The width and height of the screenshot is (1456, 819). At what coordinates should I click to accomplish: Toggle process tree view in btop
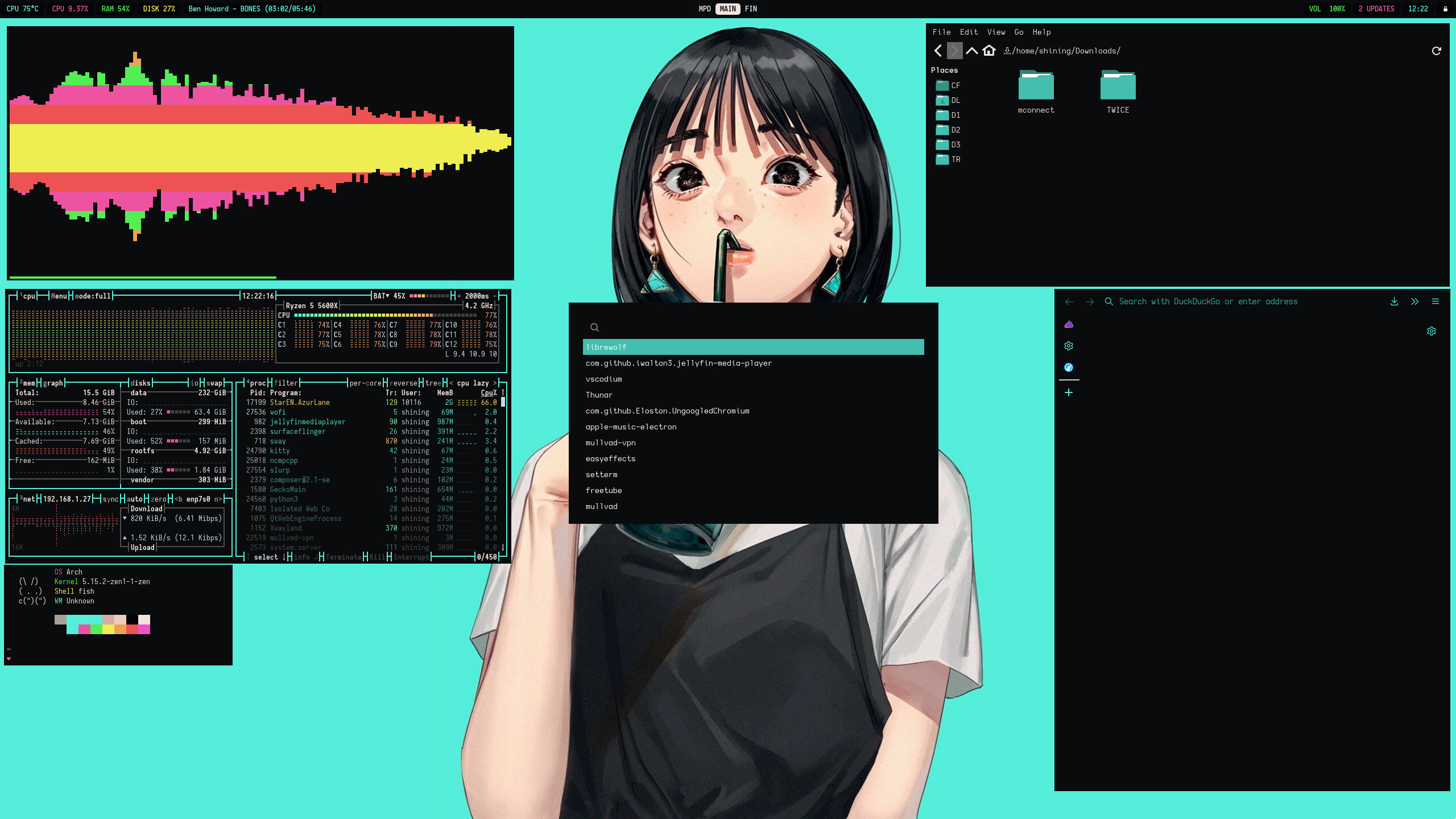pos(433,383)
